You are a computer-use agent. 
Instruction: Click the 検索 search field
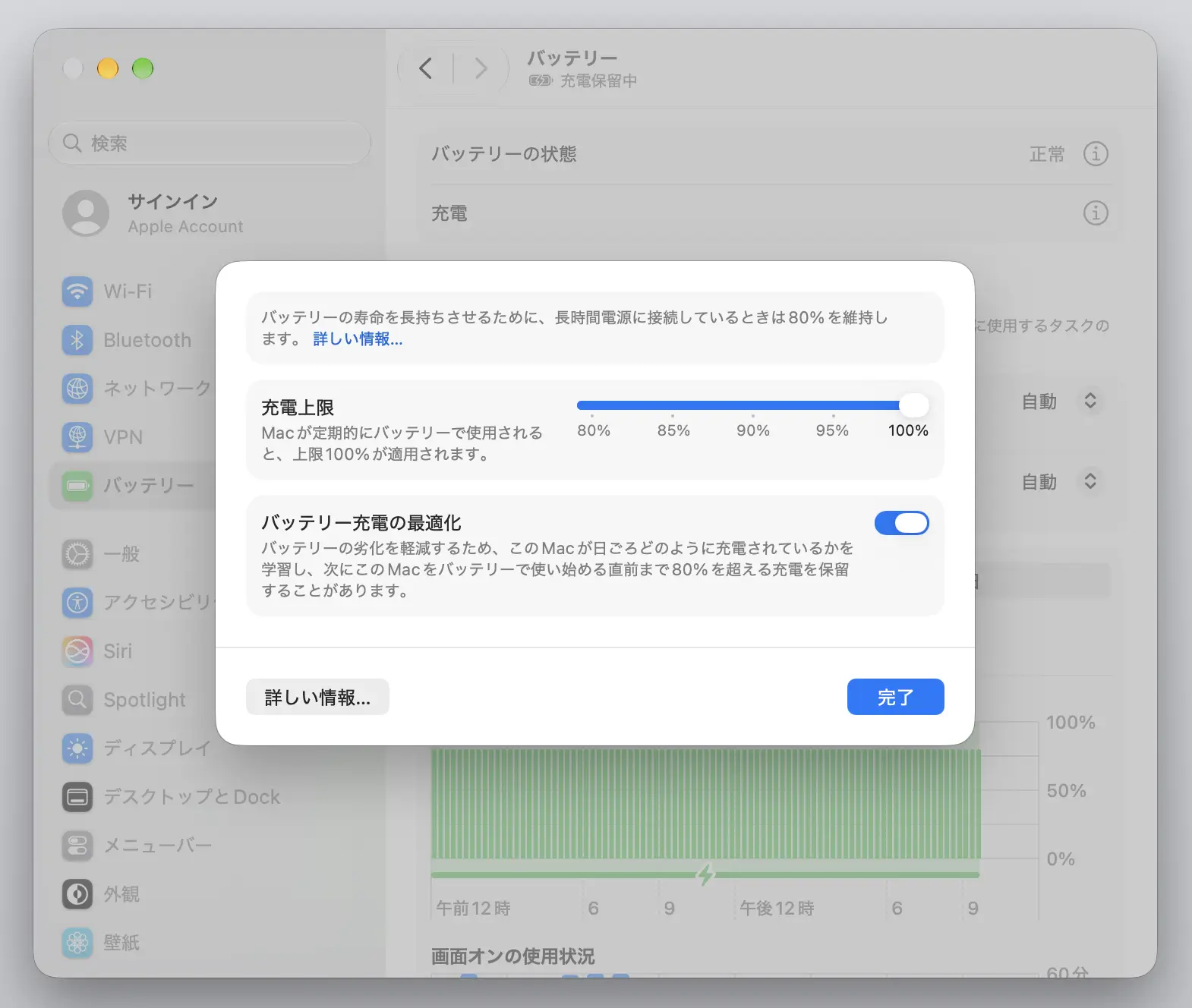click(x=210, y=143)
